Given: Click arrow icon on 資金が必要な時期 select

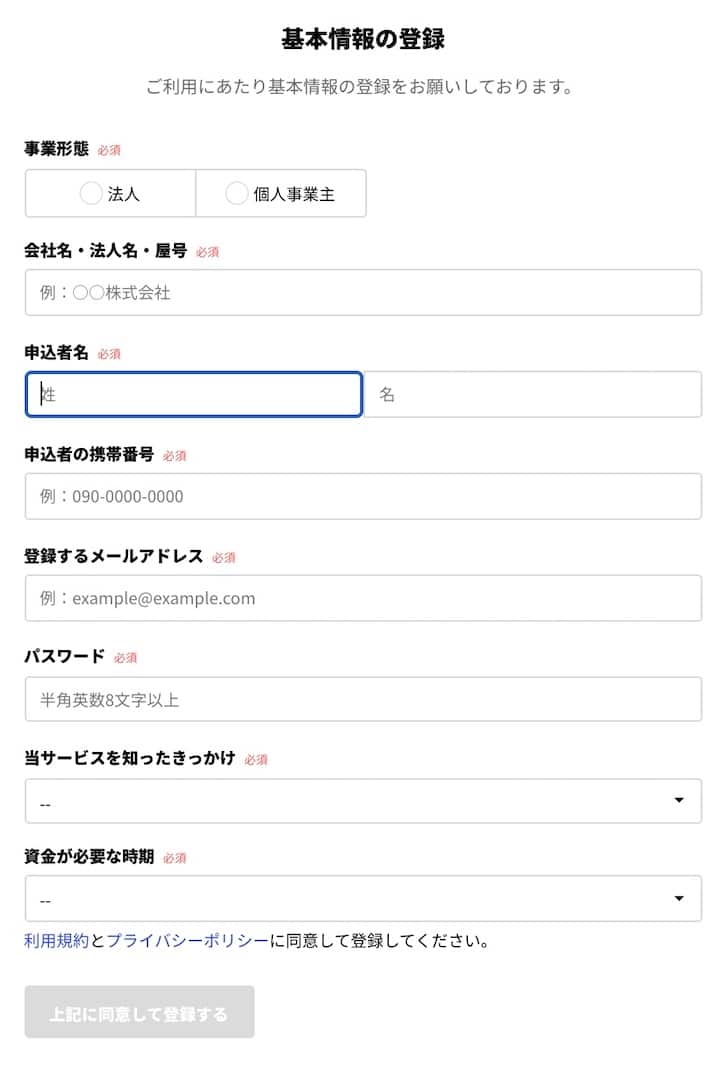Looking at the screenshot, I should coord(680,899).
